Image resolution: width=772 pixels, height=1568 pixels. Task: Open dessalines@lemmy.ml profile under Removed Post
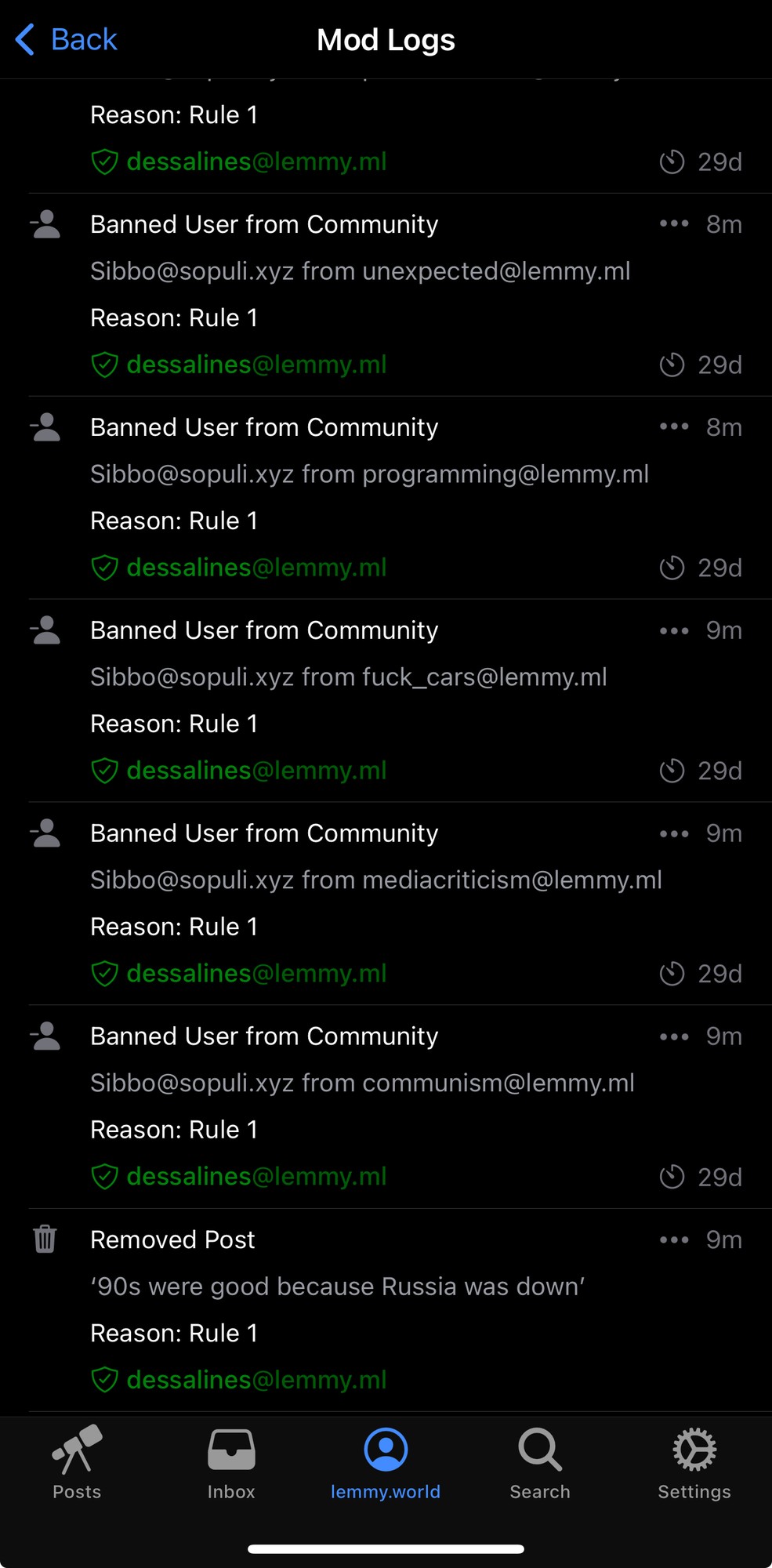click(x=256, y=1380)
